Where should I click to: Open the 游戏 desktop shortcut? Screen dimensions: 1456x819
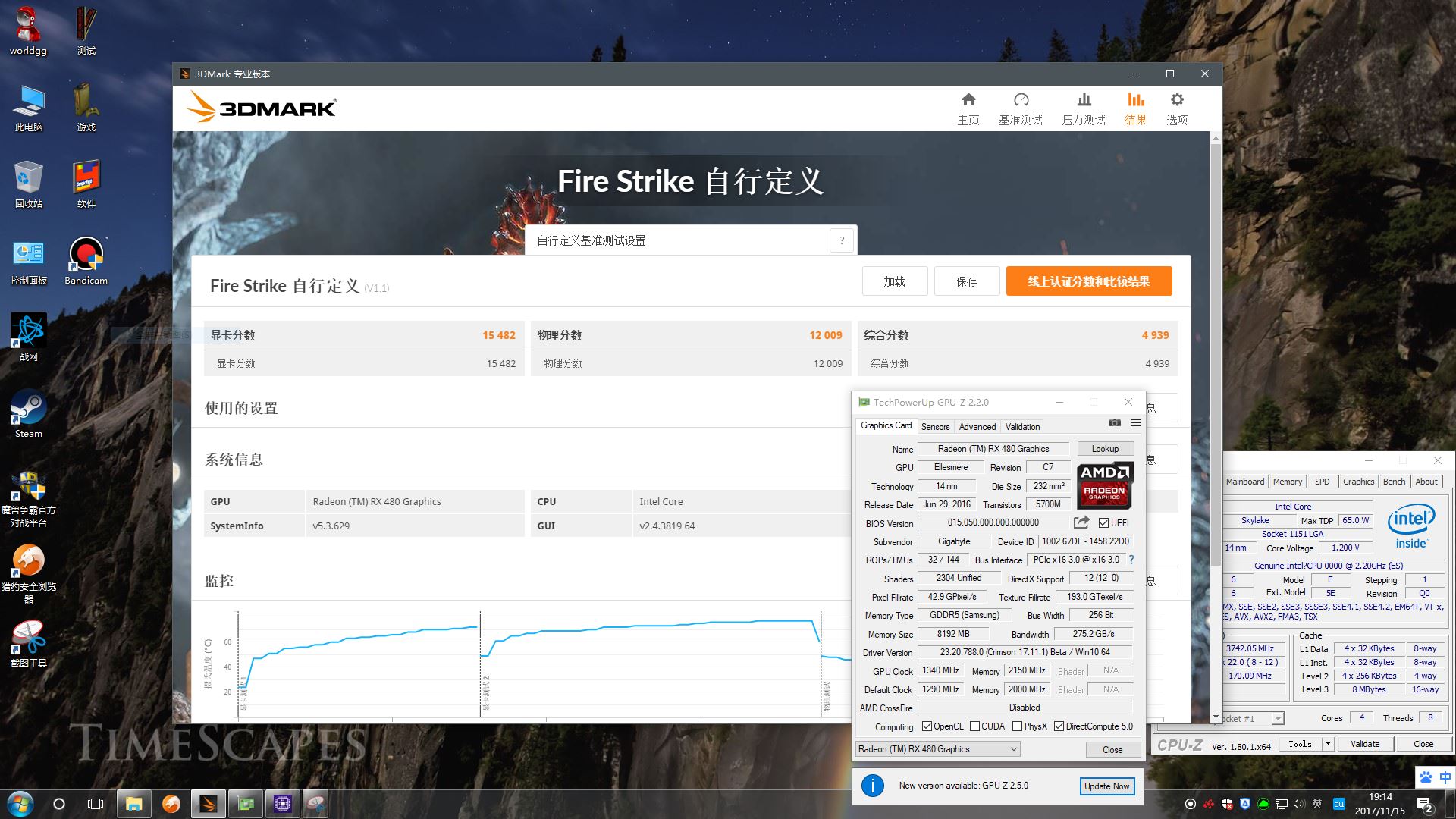[86, 107]
